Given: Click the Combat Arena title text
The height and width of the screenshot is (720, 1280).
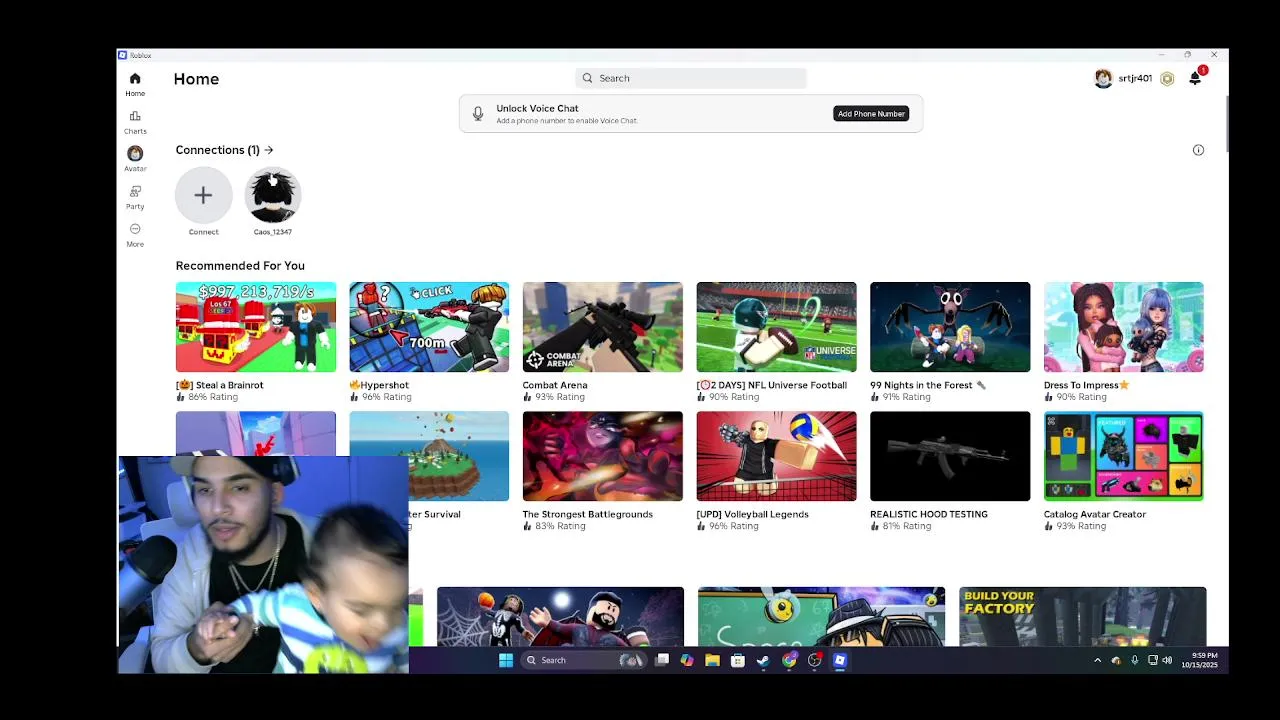Looking at the screenshot, I should [x=555, y=385].
